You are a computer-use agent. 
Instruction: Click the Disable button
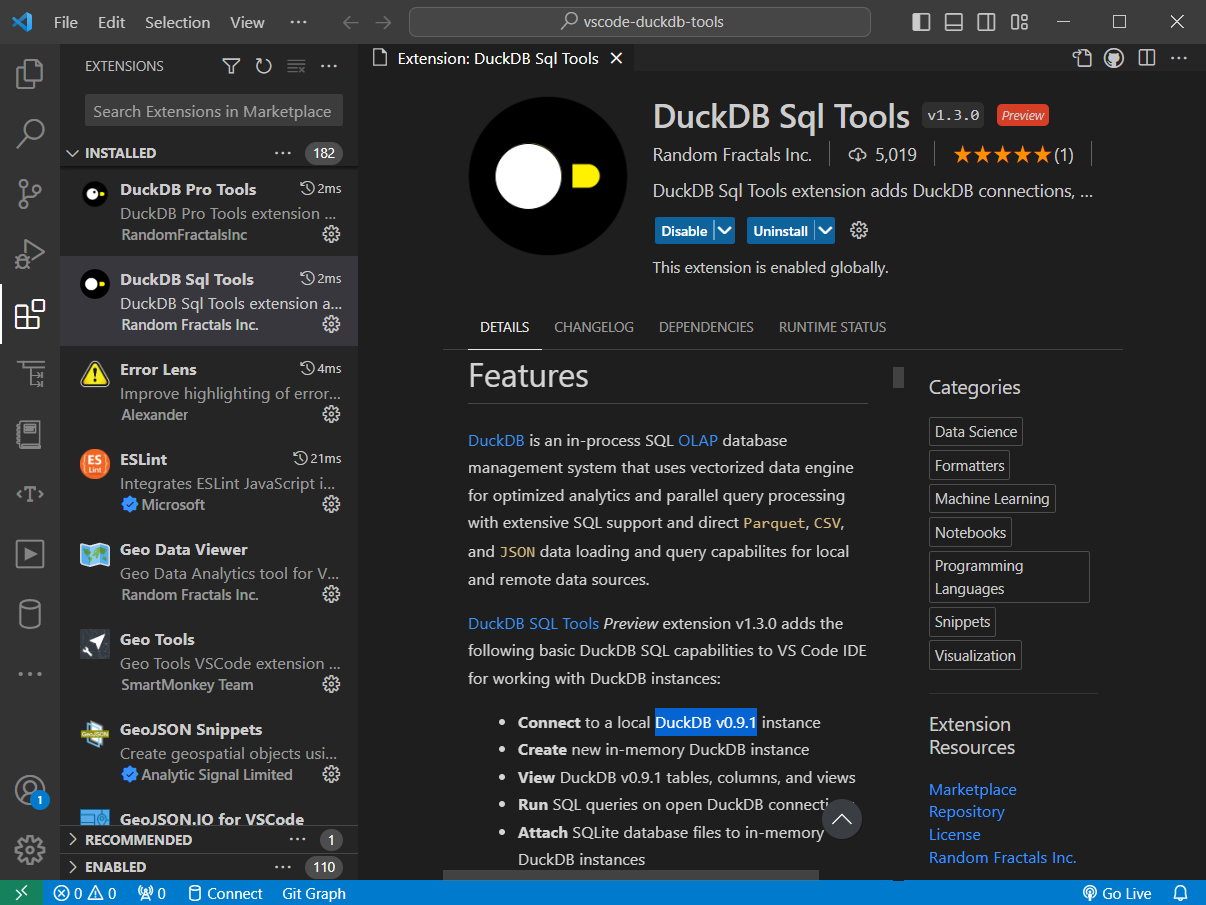click(684, 231)
